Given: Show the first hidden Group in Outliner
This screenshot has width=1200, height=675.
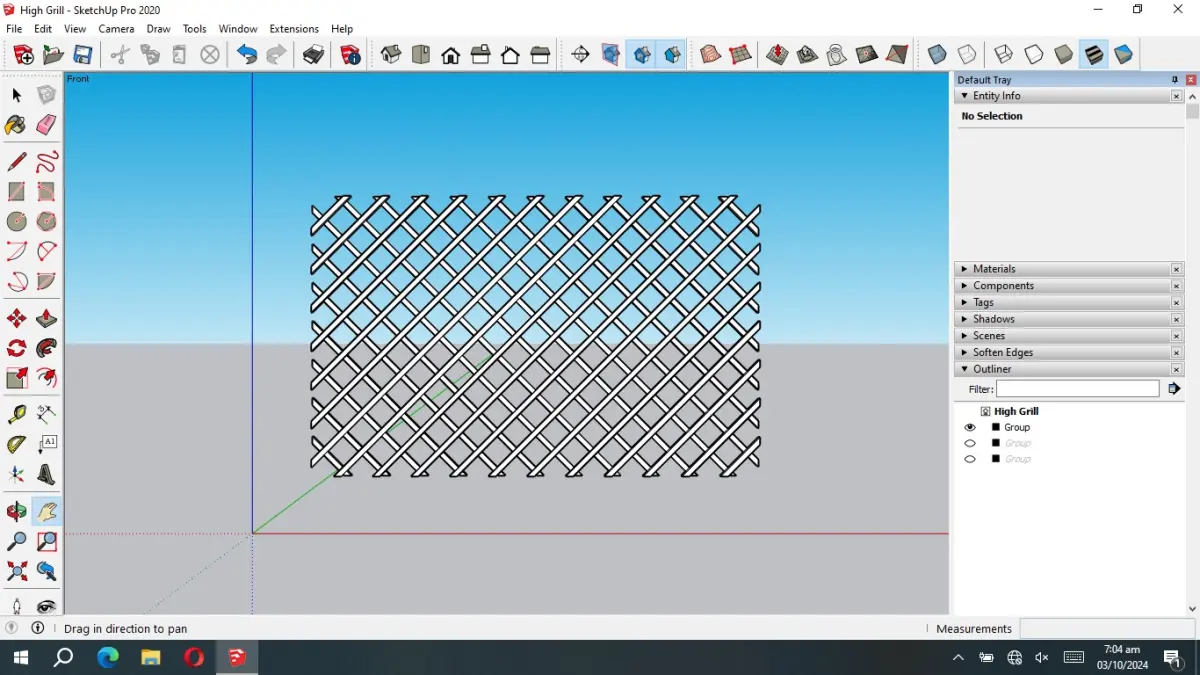Looking at the screenshot, I should [x=970, y=443].
